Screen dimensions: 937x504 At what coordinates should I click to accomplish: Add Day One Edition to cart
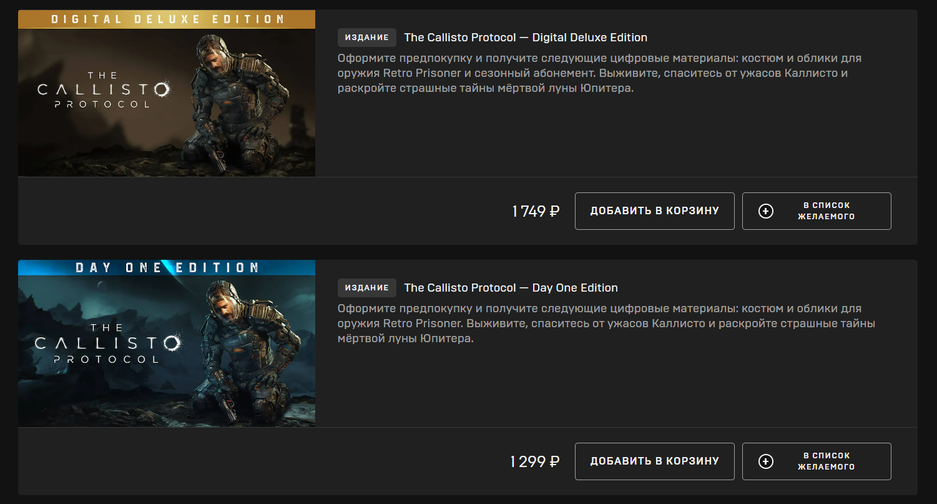pos(654,461)
